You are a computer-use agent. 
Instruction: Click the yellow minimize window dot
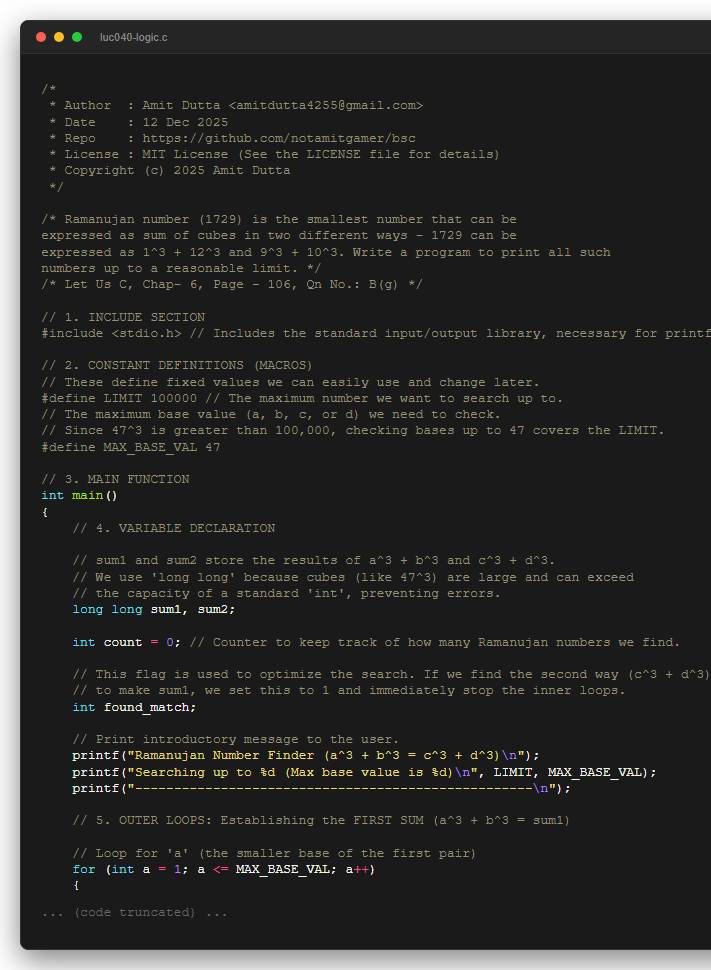[59, 37]
